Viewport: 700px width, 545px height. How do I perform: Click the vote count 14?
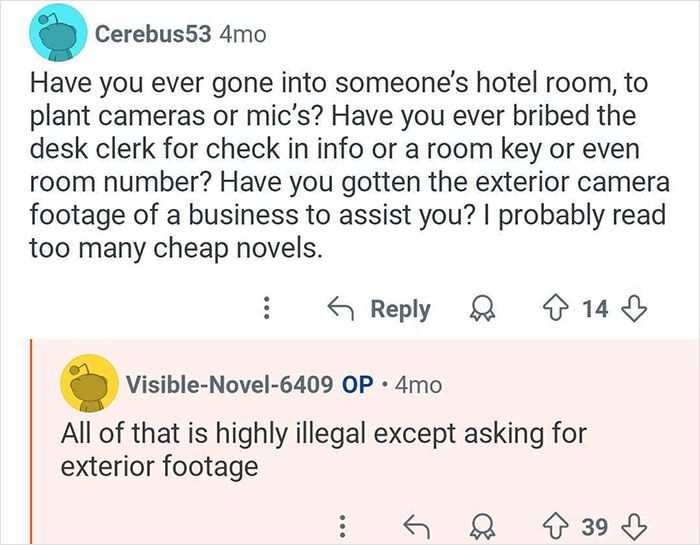coord(594,309)
